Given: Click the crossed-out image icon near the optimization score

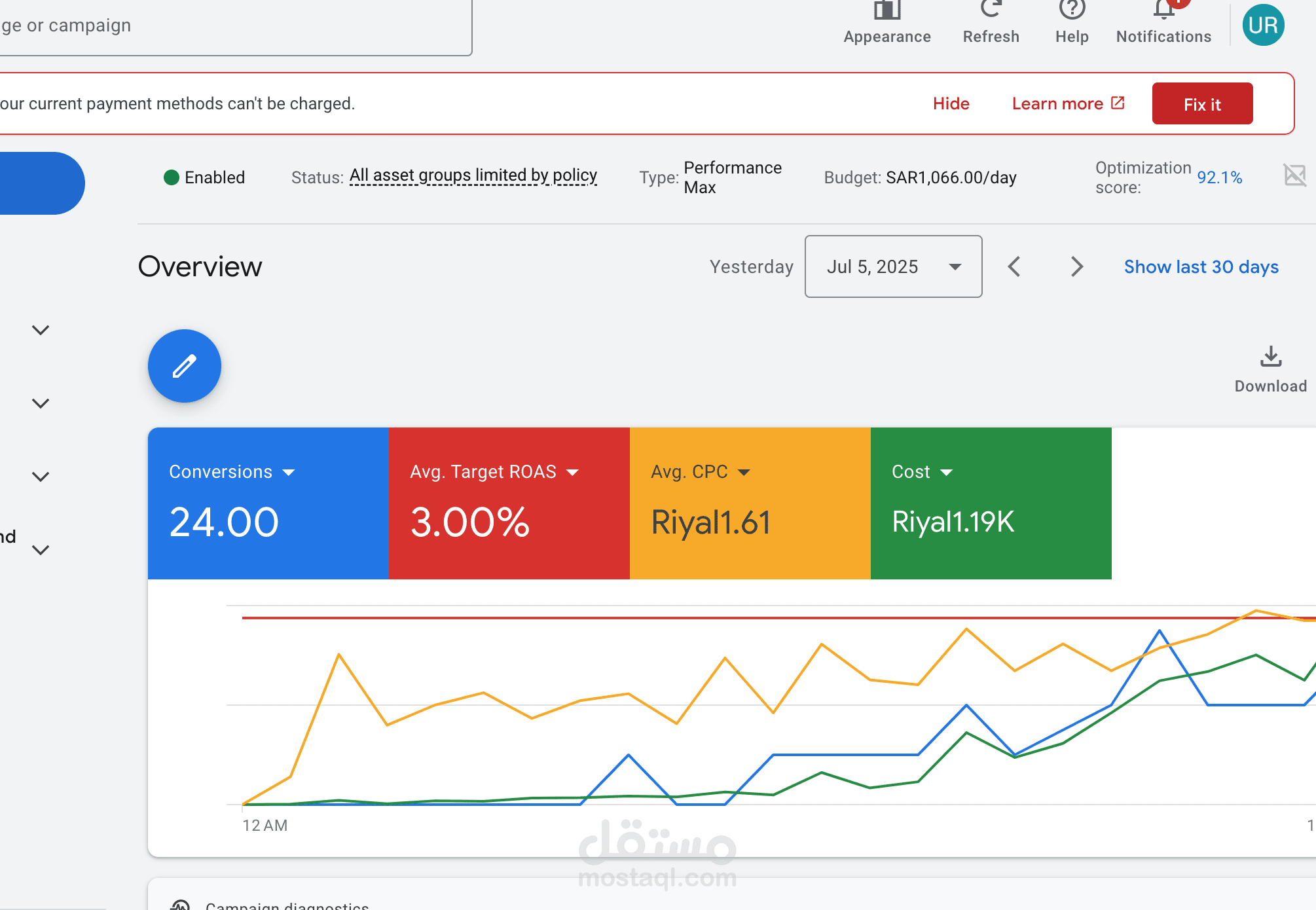Looking at the screenshot, I should (x=1294, y=175).
